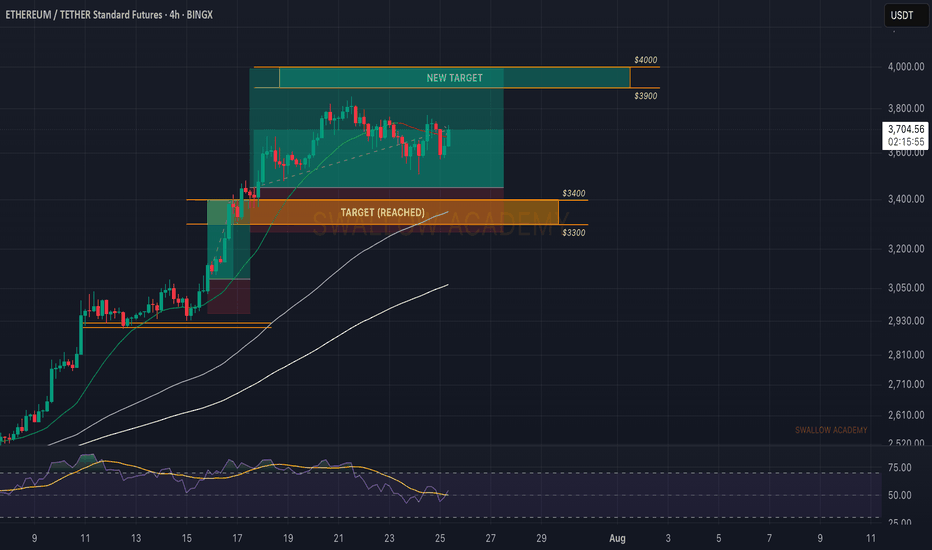This screenshot has width=932, height=550.
Task: Click the RSI 75.00 level label
Action: click(899, 468)
